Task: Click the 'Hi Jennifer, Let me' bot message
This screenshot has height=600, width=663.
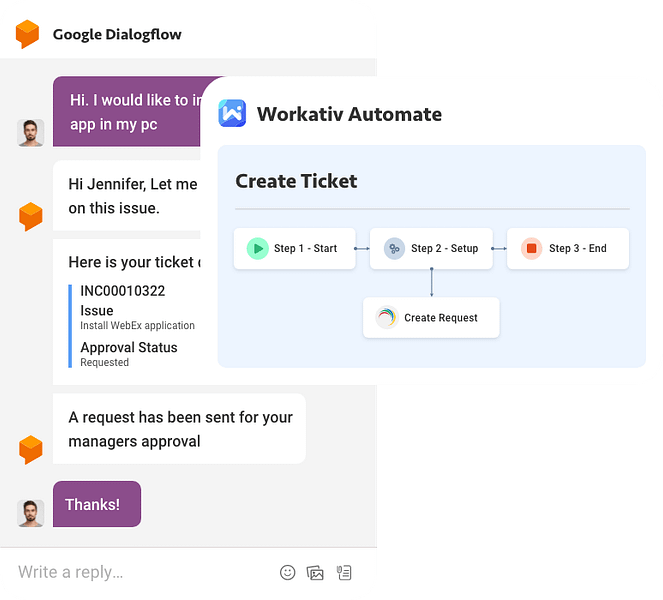Action: 127,196
